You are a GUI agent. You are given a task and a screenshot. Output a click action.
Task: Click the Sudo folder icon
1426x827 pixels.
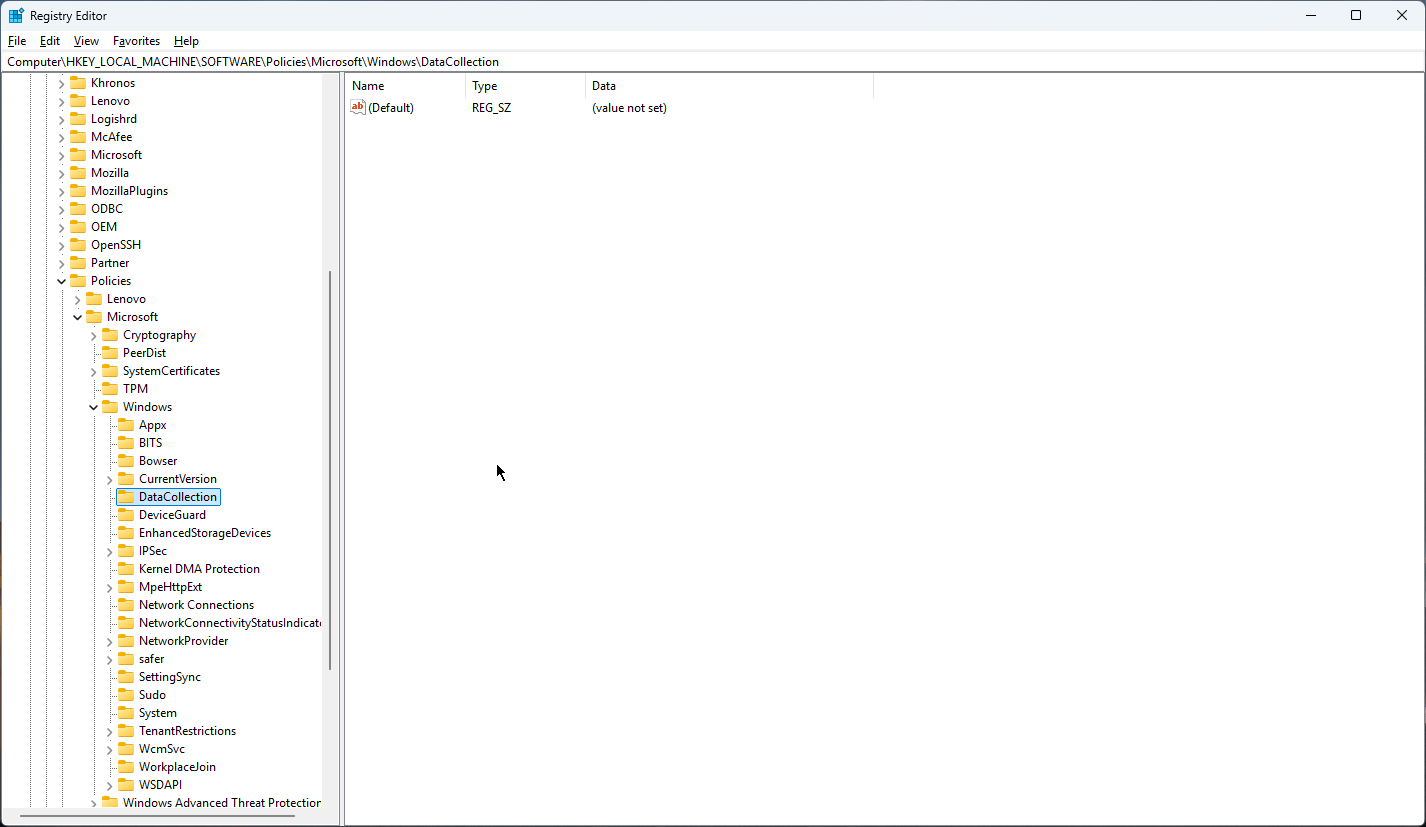(x=126, y=695)
